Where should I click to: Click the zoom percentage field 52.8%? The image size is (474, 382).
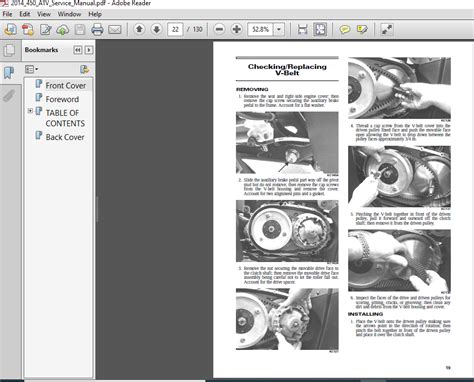tap(260, 29)
